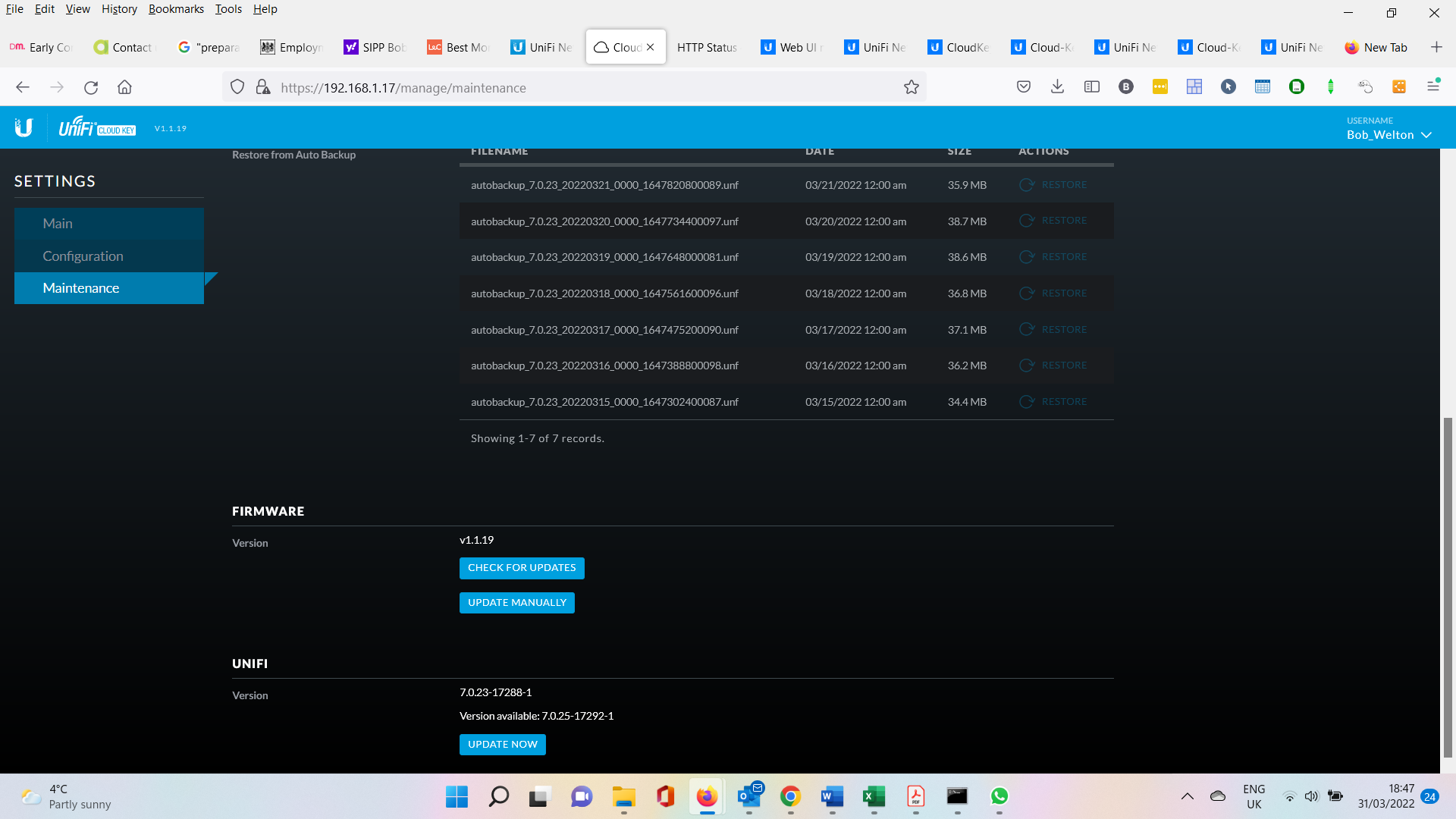Select Maintenance in settings sidebar
Image resolution: width=1456 pixels, height=819 pixels.
coord(109,288)
